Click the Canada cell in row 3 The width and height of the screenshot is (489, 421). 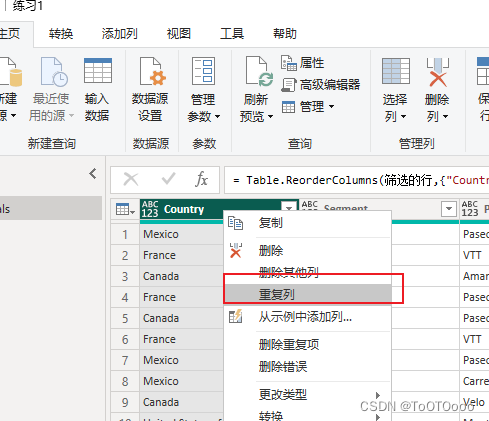(x=181, y=276)
